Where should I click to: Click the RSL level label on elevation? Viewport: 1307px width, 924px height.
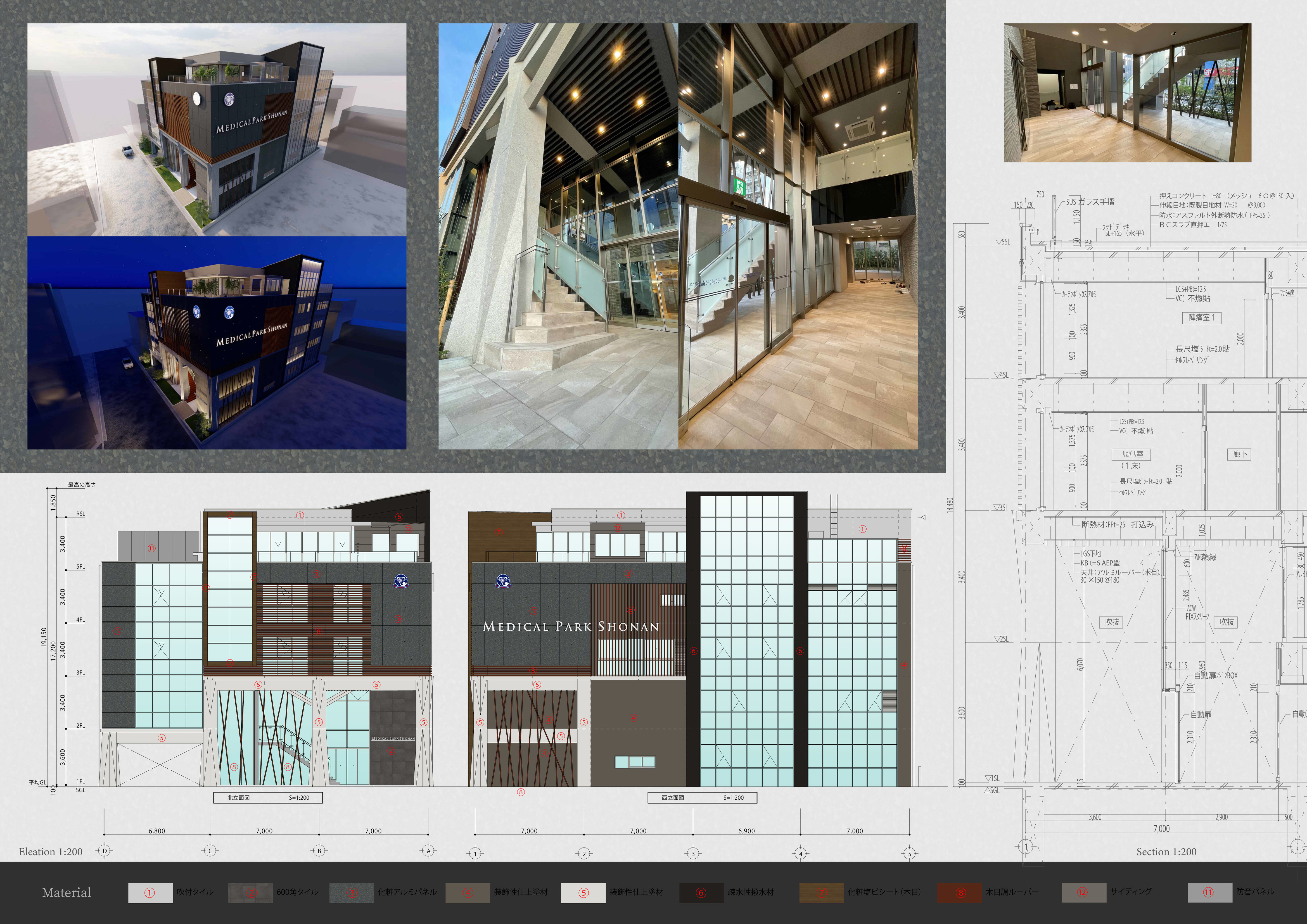pos(81,514)
